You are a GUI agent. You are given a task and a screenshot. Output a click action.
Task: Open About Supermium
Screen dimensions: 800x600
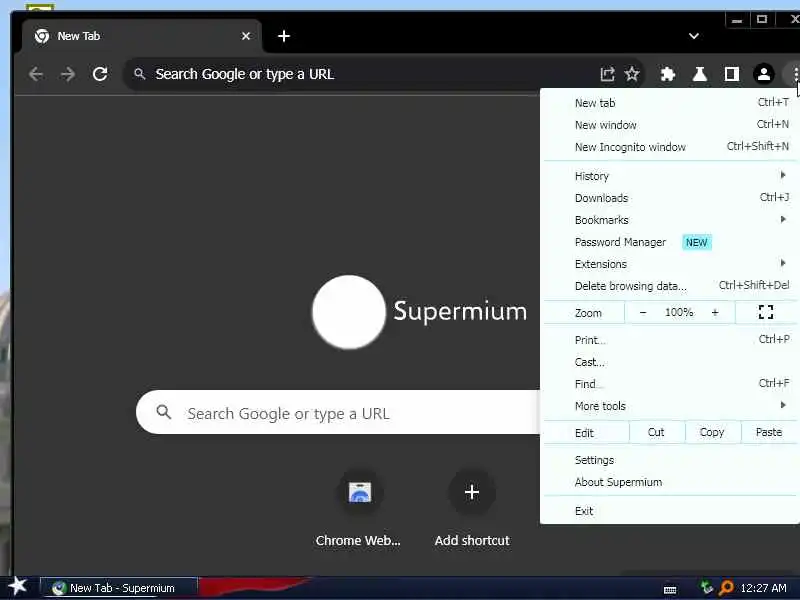[669, 482]
